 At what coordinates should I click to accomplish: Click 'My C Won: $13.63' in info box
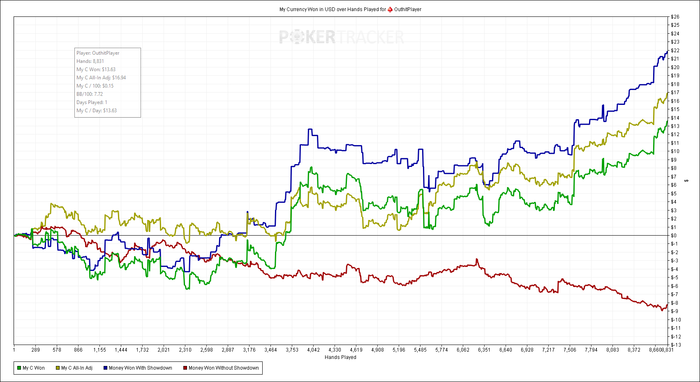[96, 69]
